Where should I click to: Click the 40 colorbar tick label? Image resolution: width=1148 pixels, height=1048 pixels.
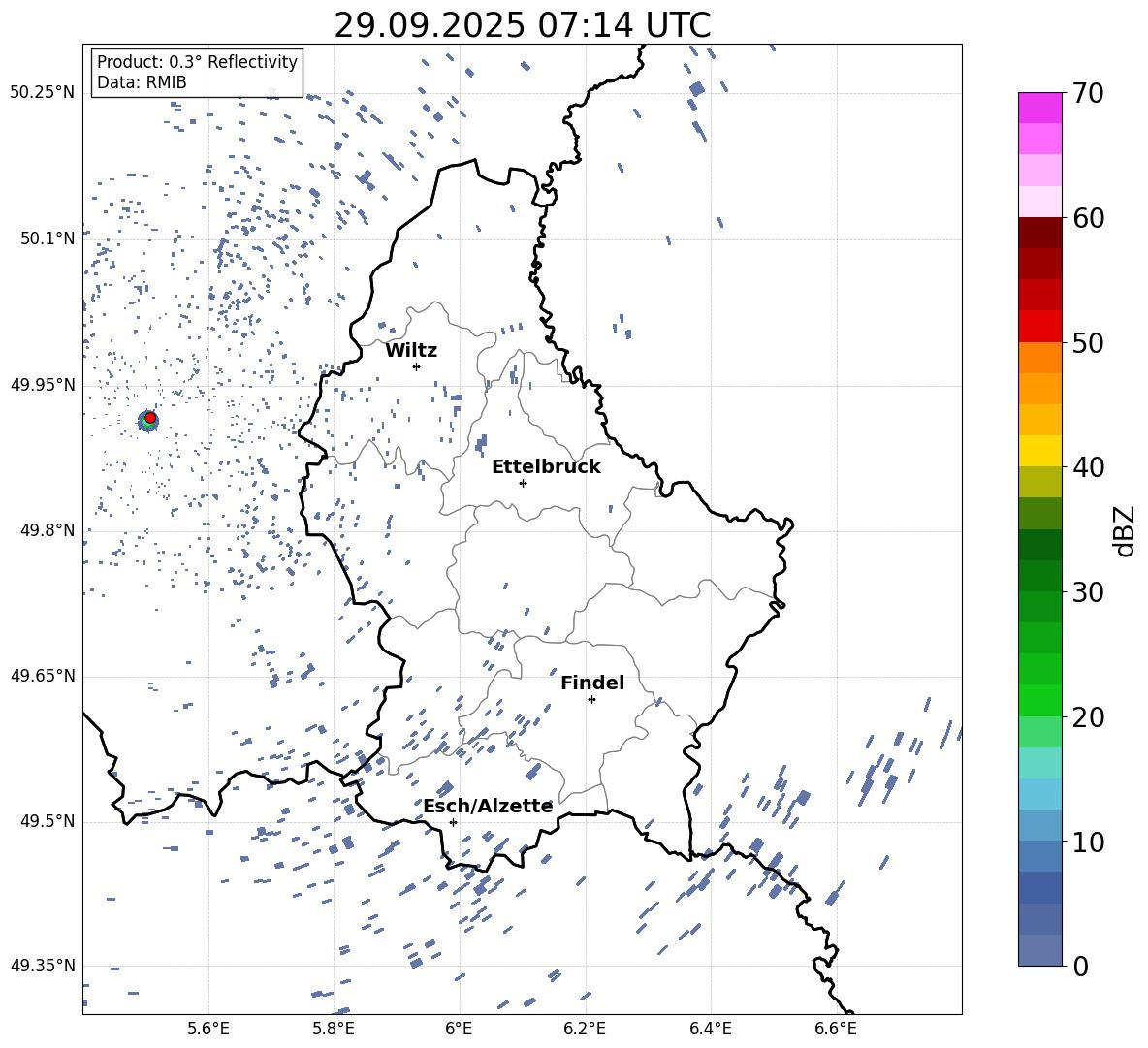(1088, 467)
